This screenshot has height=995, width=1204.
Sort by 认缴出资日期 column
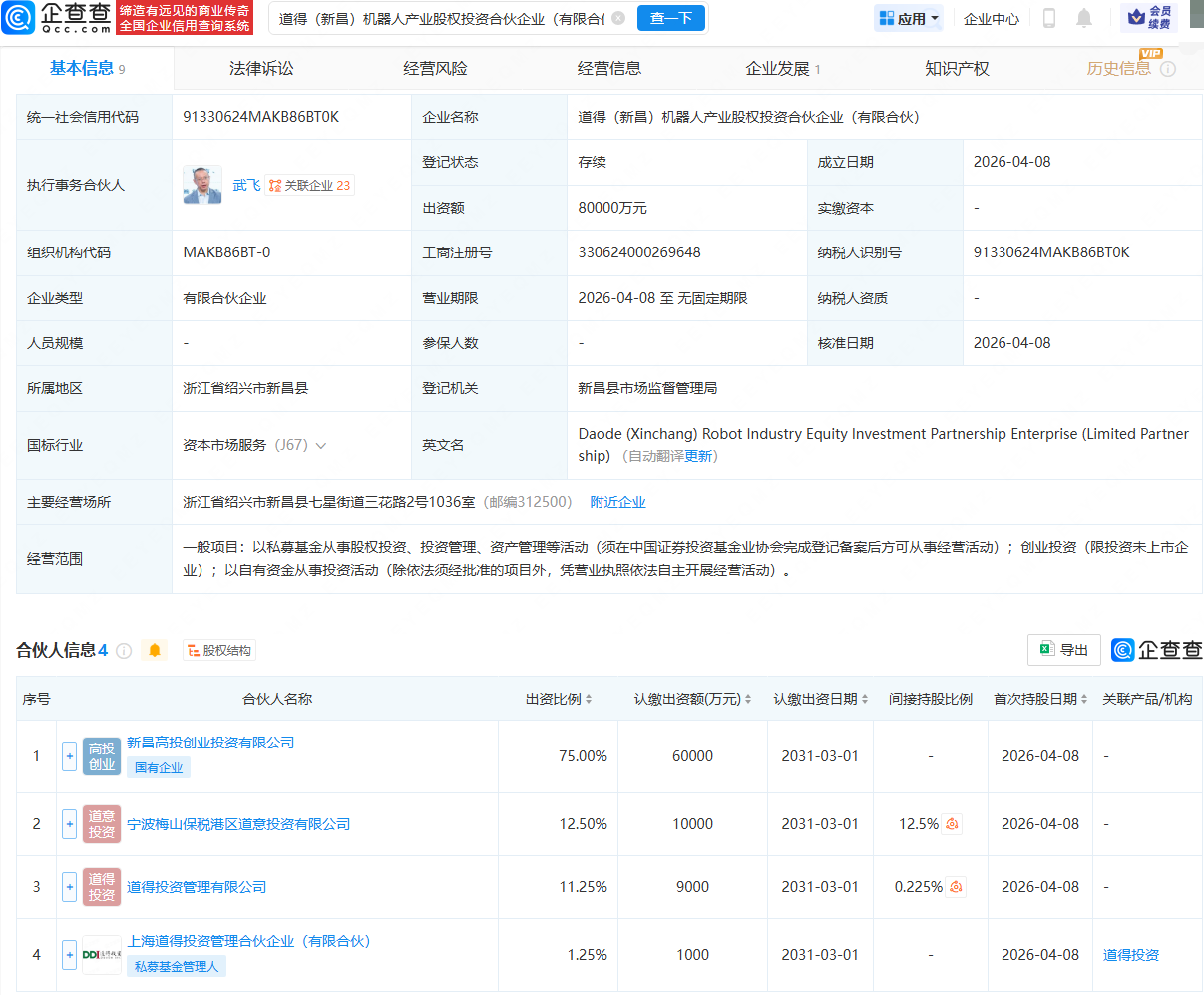click(x=820, y=699)
